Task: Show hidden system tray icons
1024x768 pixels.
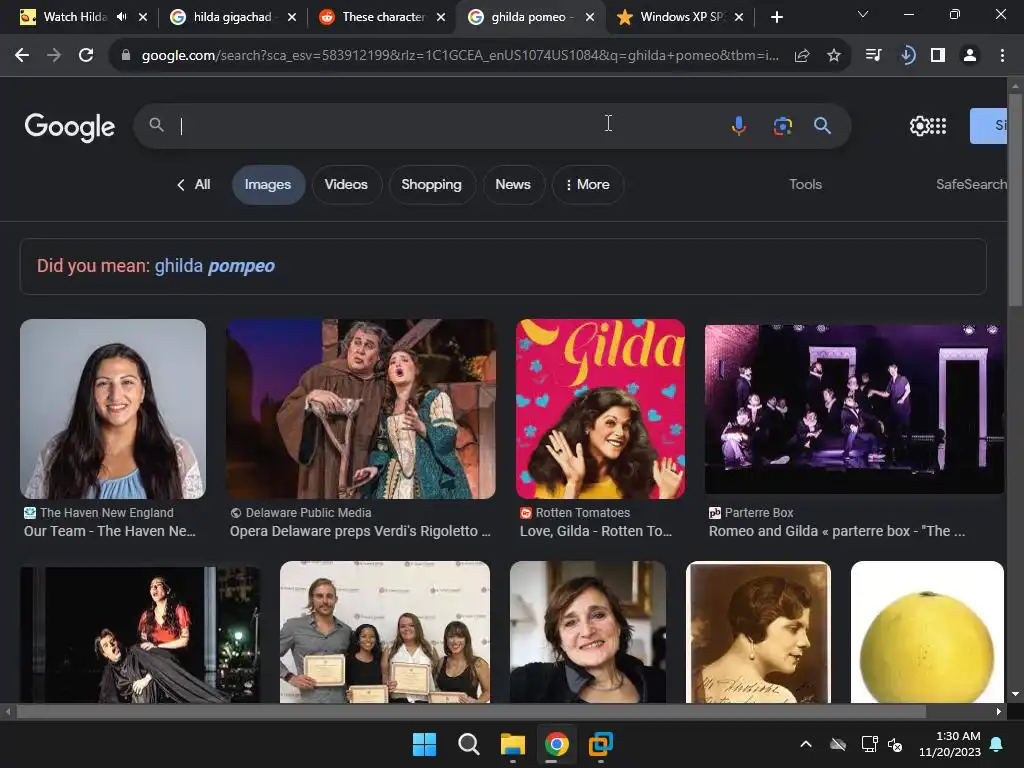Action: [x=806, y=744]
